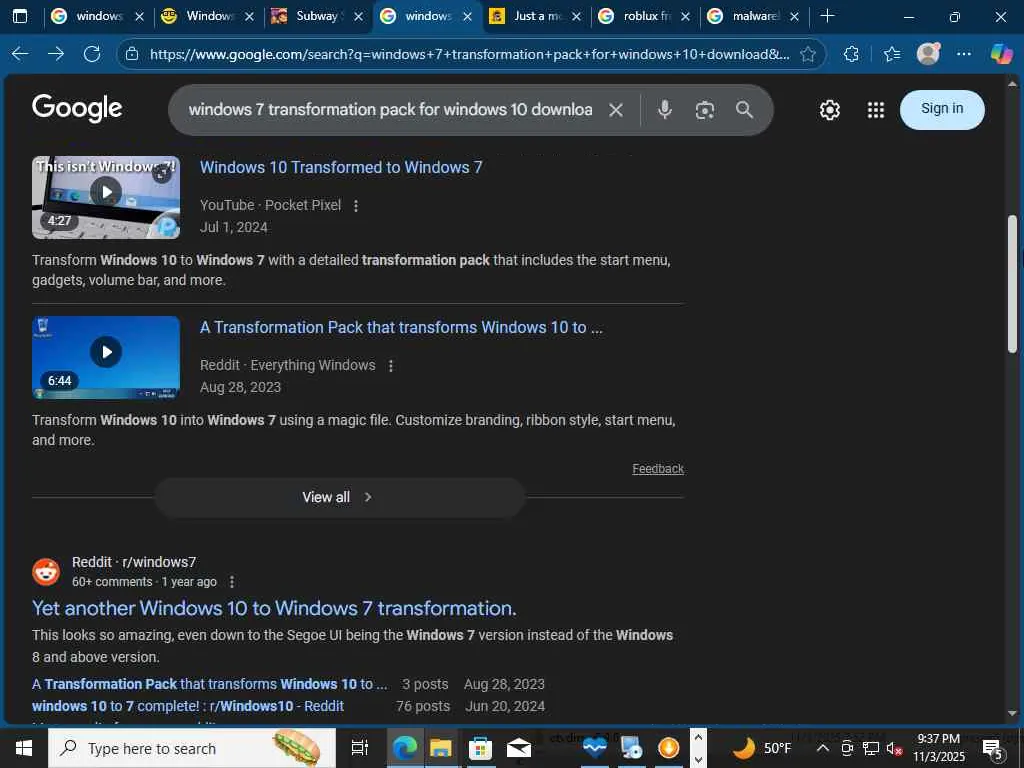Open the Windows Start menu

click(24, 748)
